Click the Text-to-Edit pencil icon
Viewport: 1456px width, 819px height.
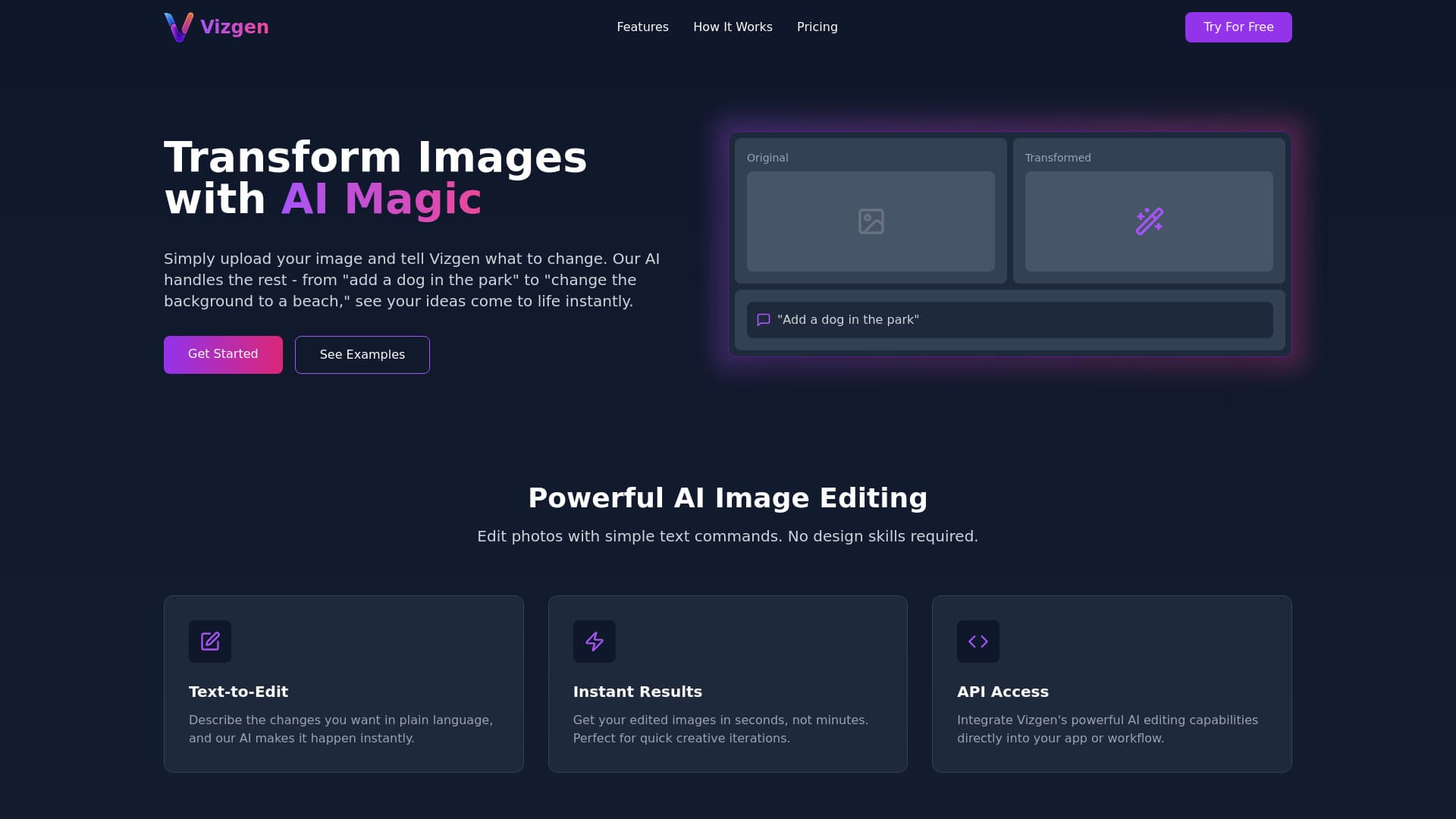pos(210,642)
